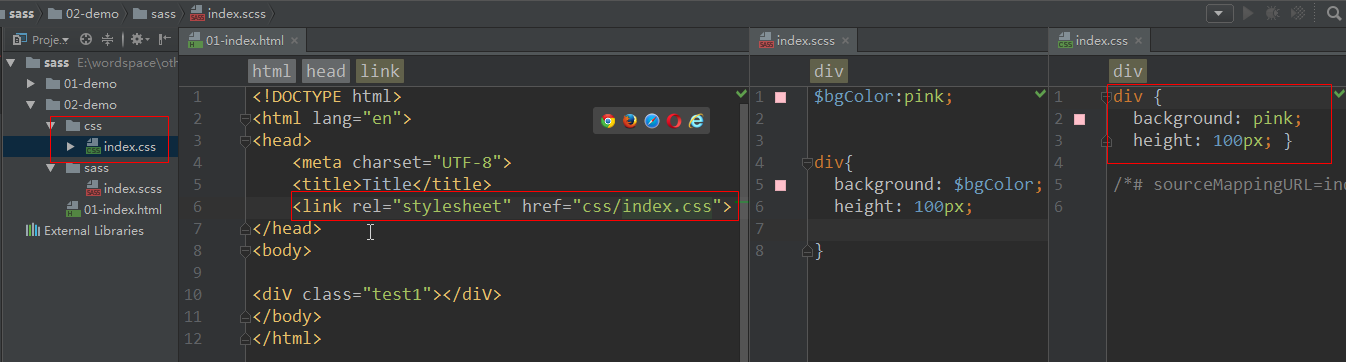Screen dimensions: 1346x362
Task: Click green inspection checkmark in html editor
Action: (741, 93)
